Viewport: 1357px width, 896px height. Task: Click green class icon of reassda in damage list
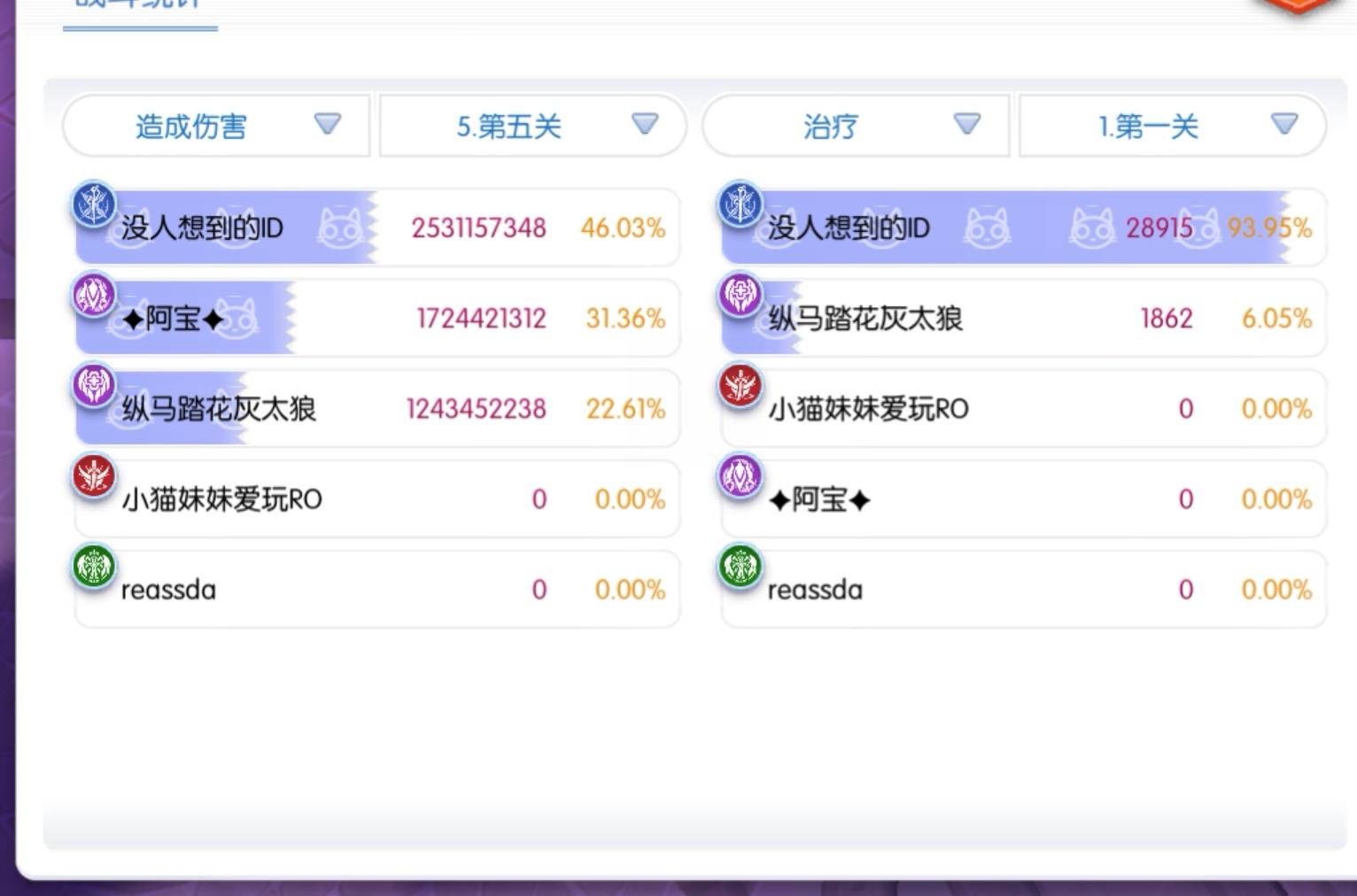pyautogui.click(x=93, y=567)
